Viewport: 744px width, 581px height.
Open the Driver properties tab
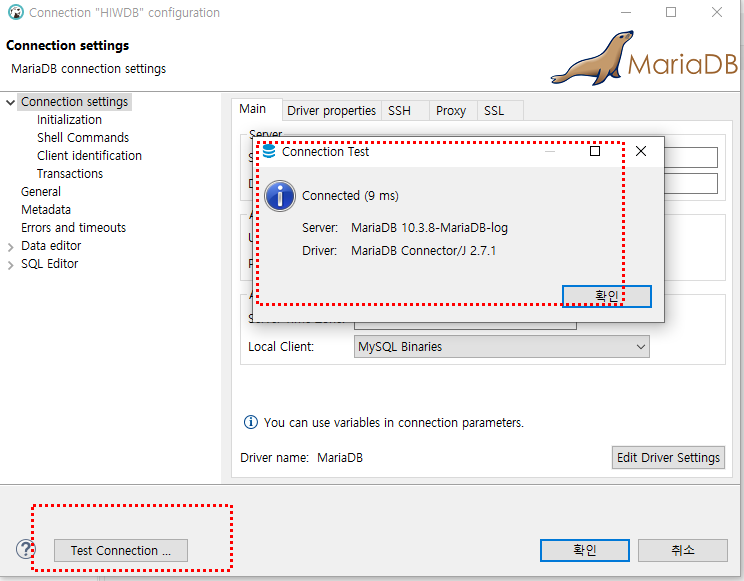(331, 111)
